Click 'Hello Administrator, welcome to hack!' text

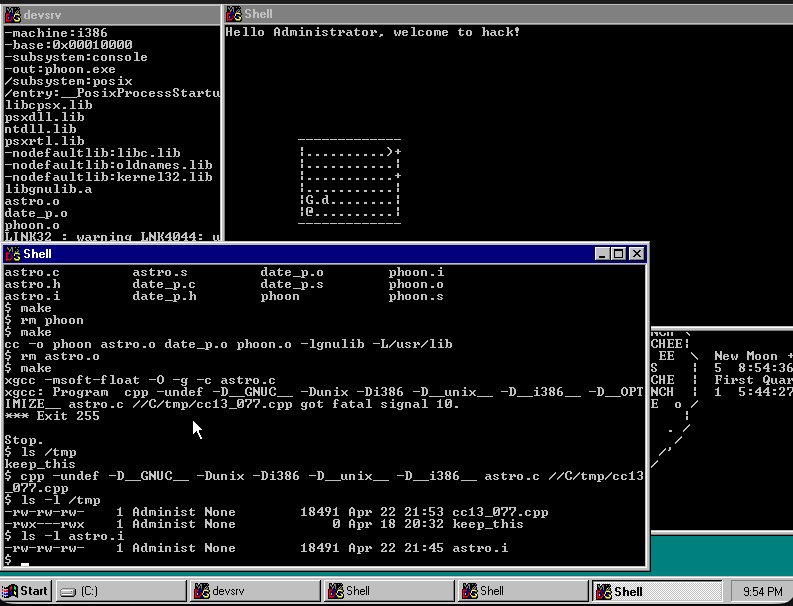point(373,32)
